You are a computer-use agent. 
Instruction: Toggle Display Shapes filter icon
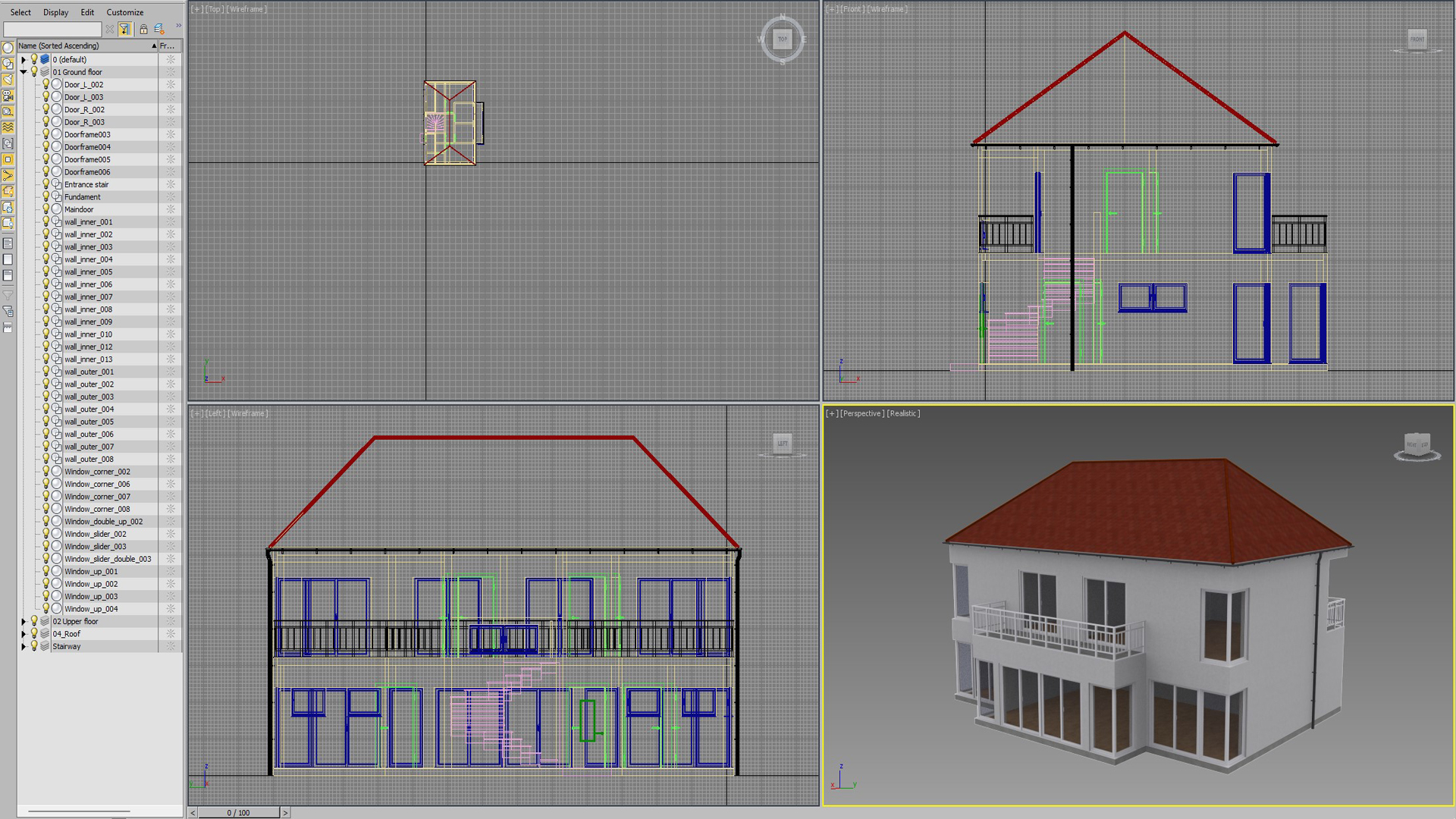[x=8, y=64]
